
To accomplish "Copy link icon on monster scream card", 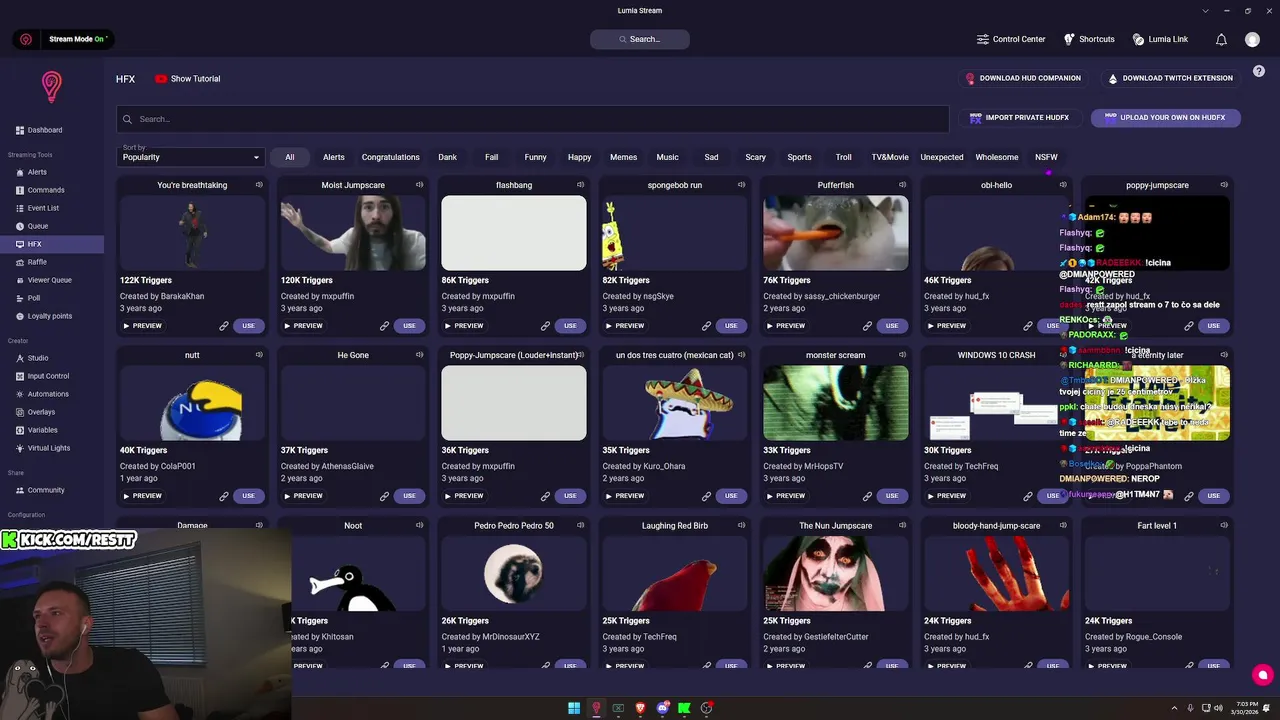I will click(x=867, y=496).
